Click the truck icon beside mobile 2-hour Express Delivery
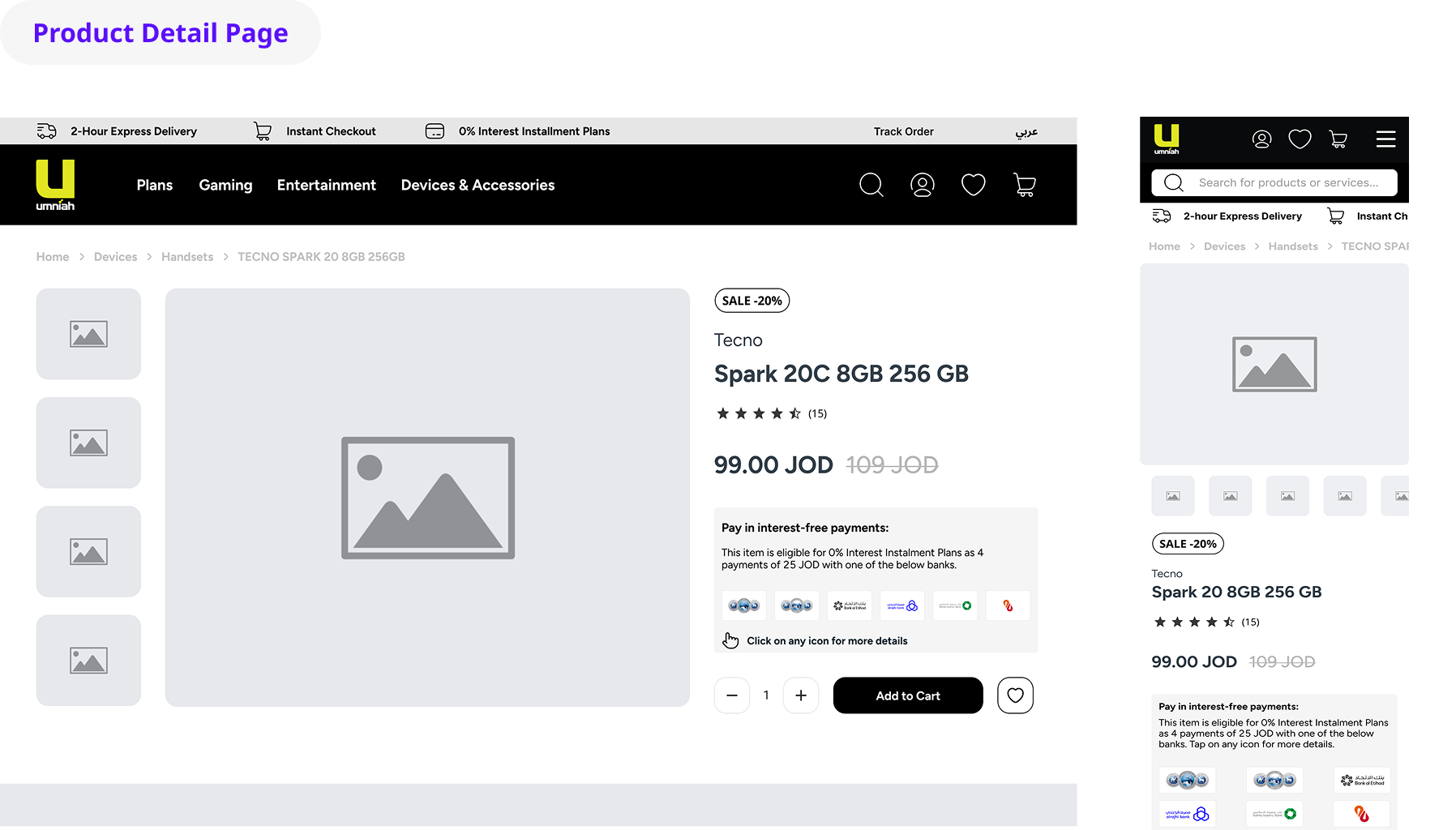This screenshot has width=1456, height=830. click(x=1162, y=216)
